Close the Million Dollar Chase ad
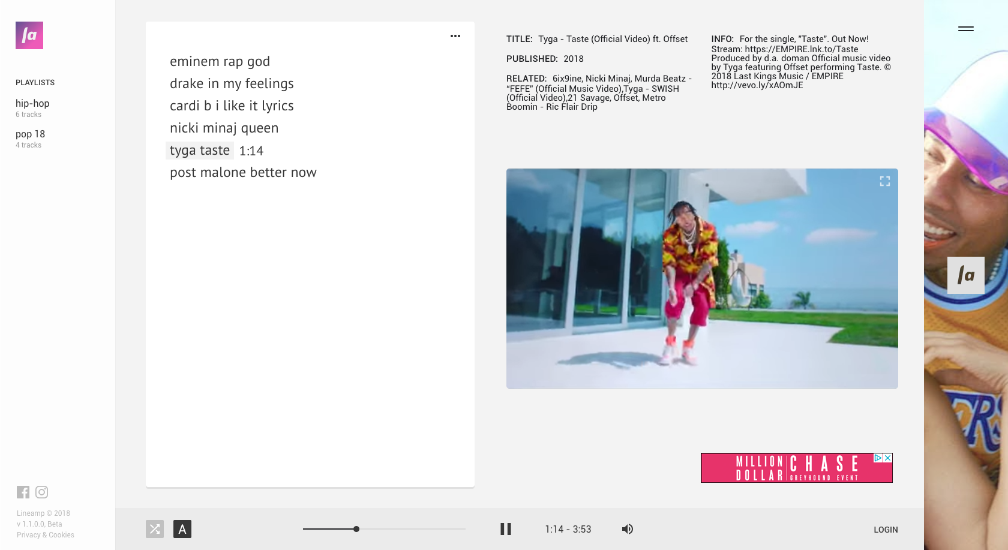Screen dimensions: 1008x550 point(888,458)
